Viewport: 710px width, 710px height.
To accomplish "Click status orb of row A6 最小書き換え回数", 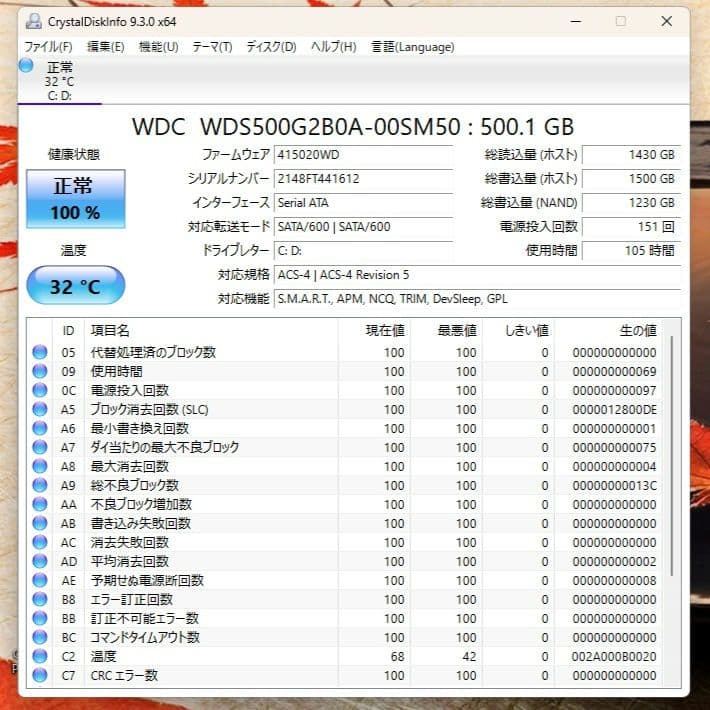I will coord(40,428).
